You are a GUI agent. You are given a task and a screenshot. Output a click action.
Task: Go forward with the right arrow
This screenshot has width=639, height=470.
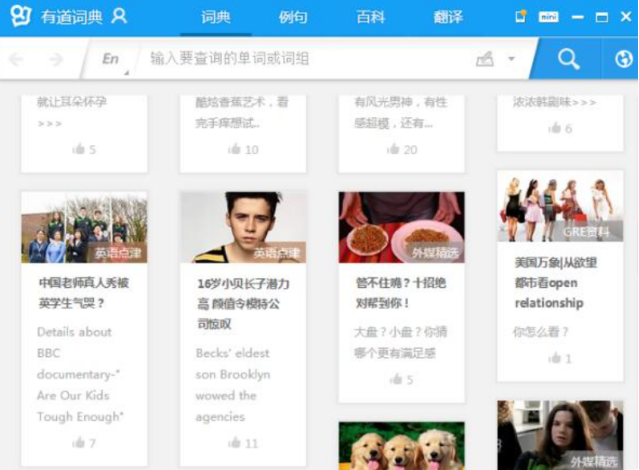tap(56, 60)
